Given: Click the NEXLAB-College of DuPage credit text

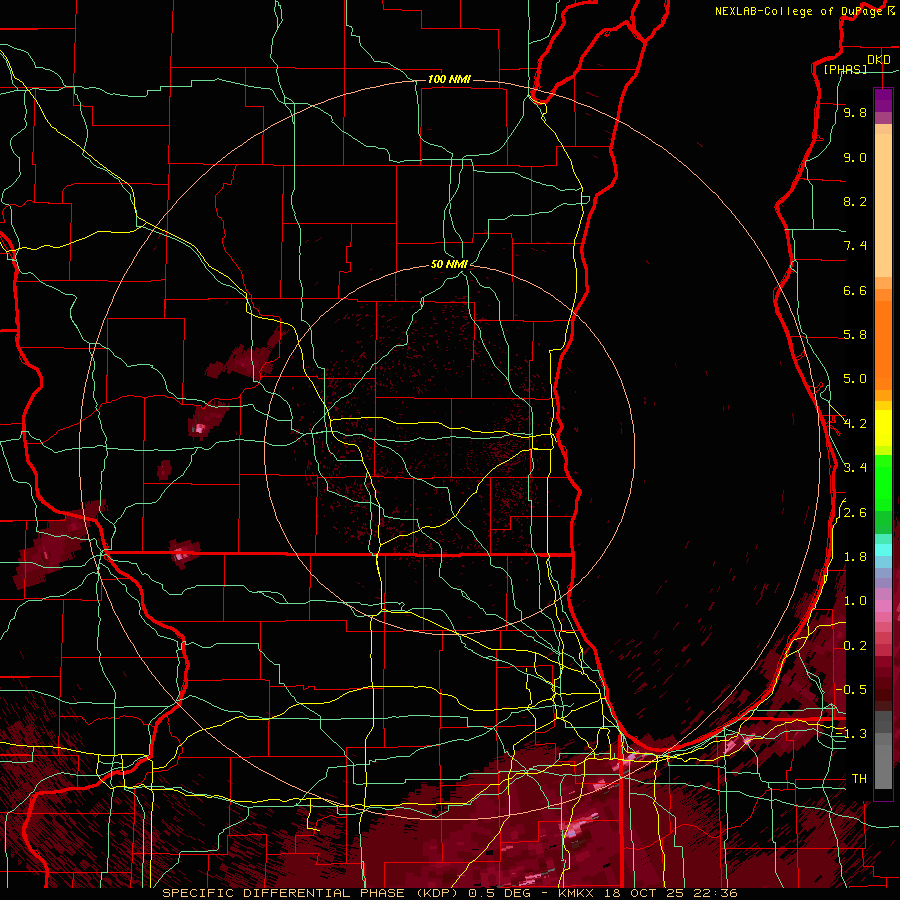Looking at the screenshot, I should [x=798, y=11].
